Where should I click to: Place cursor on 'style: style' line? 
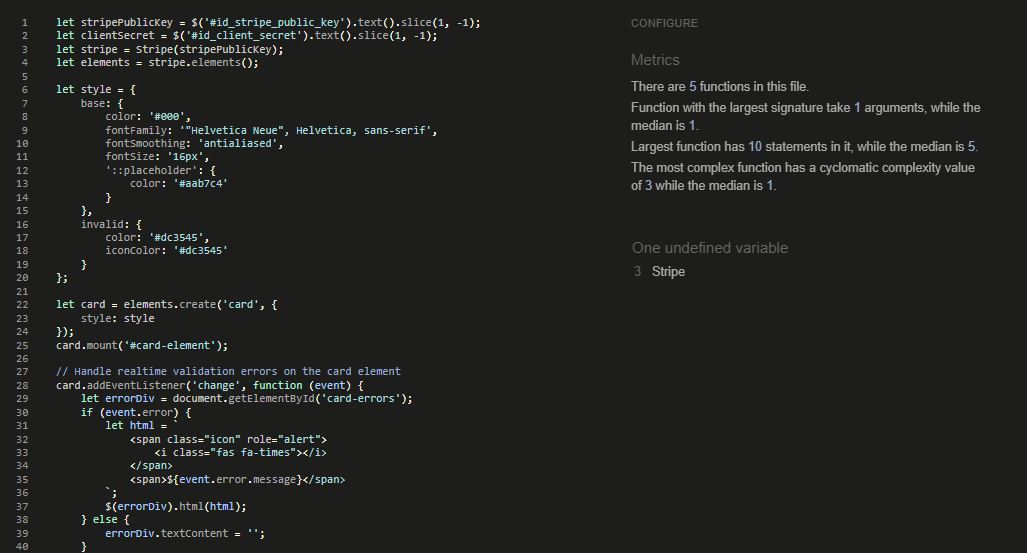click(117, 318)
